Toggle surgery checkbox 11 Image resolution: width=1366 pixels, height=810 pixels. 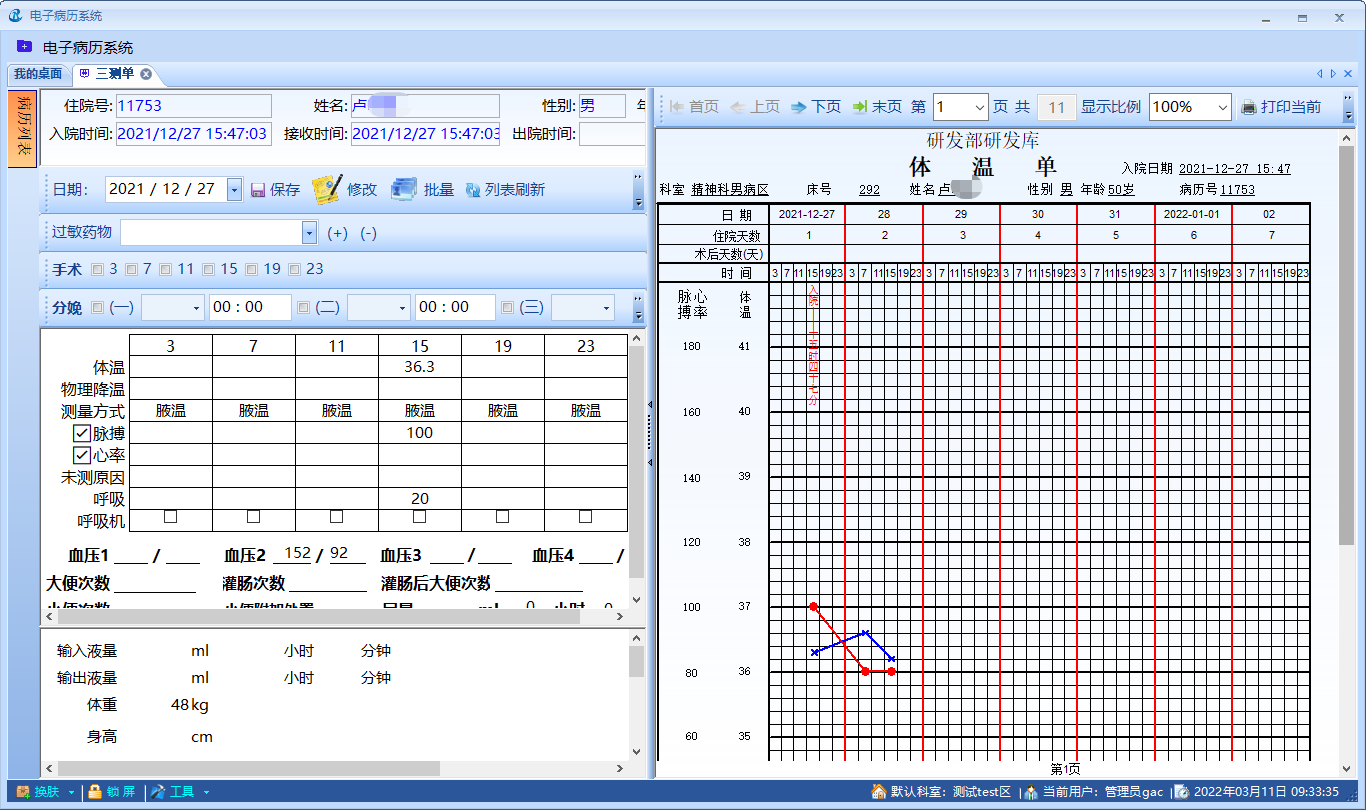click(x=165, y=269)
